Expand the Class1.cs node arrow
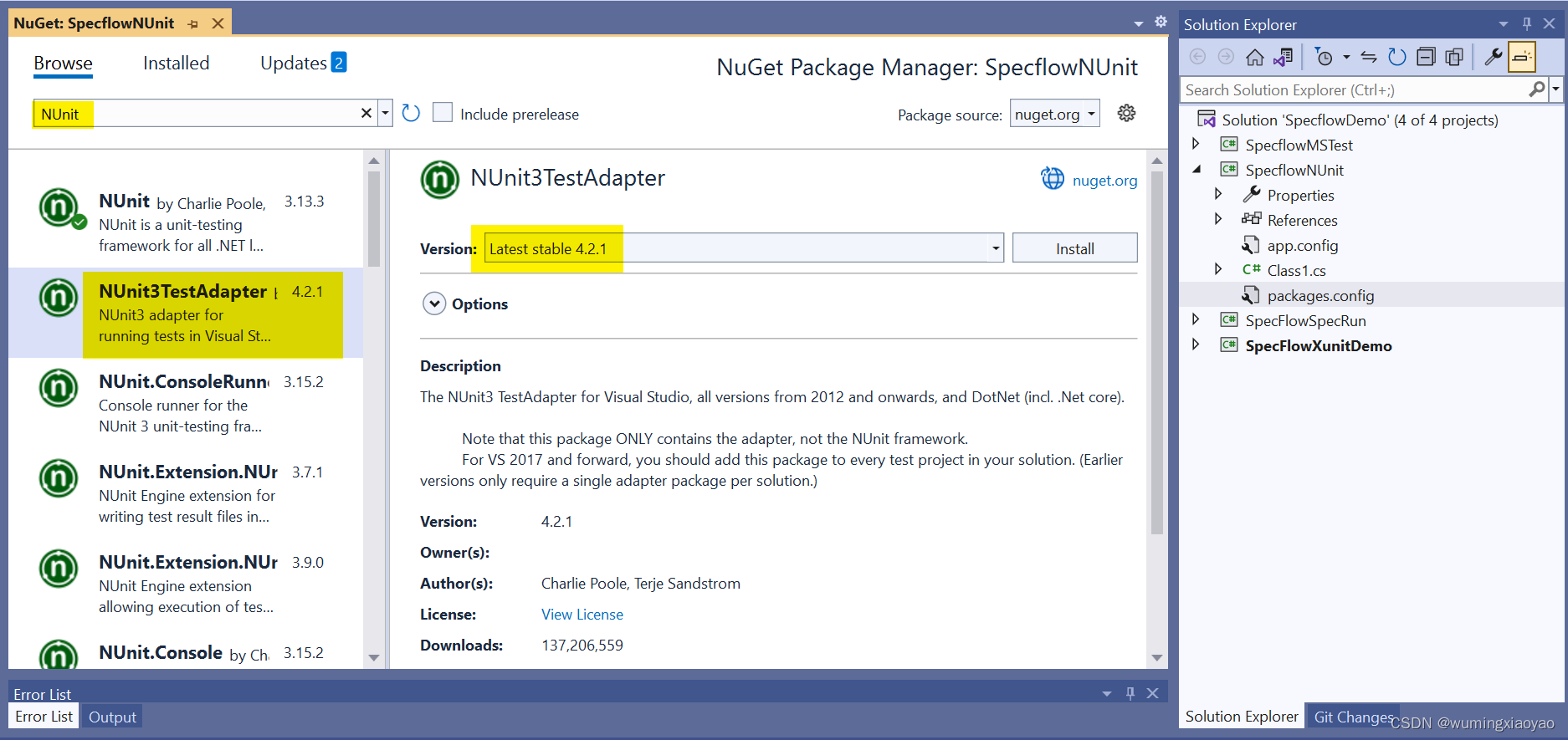This screenshot has height=740, width=1568. (1218, 269)
